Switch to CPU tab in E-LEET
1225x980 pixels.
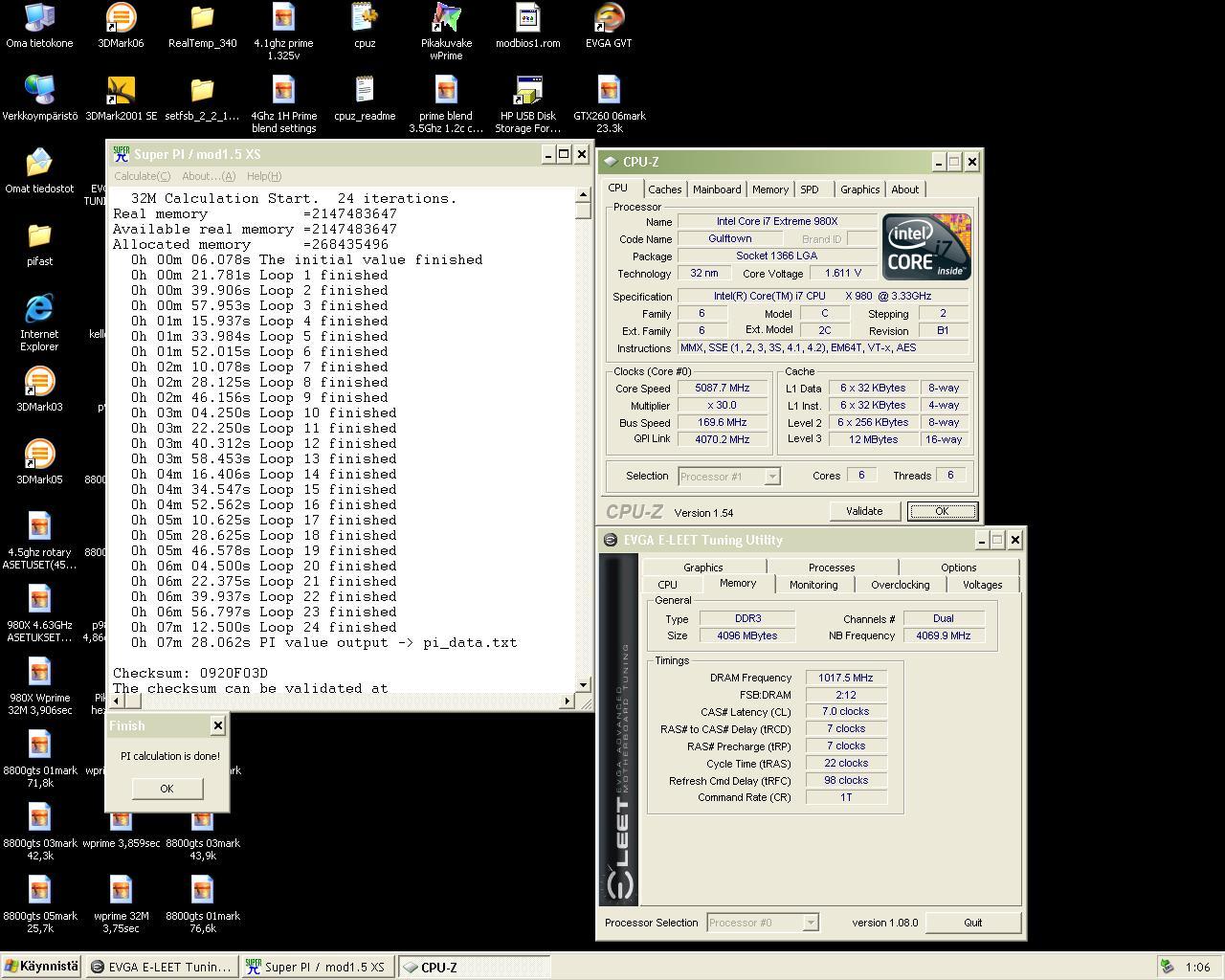(667, 585)
